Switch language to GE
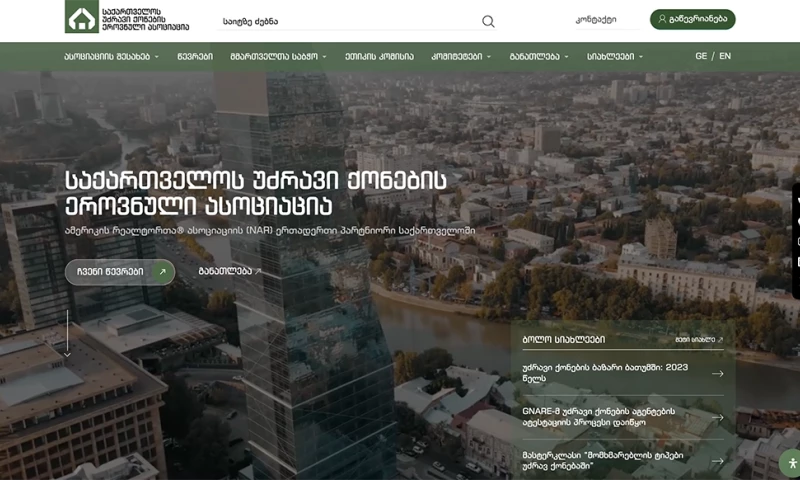Image resolution: width=800 pixels, height=480 pixels. (x=701, y=56)
